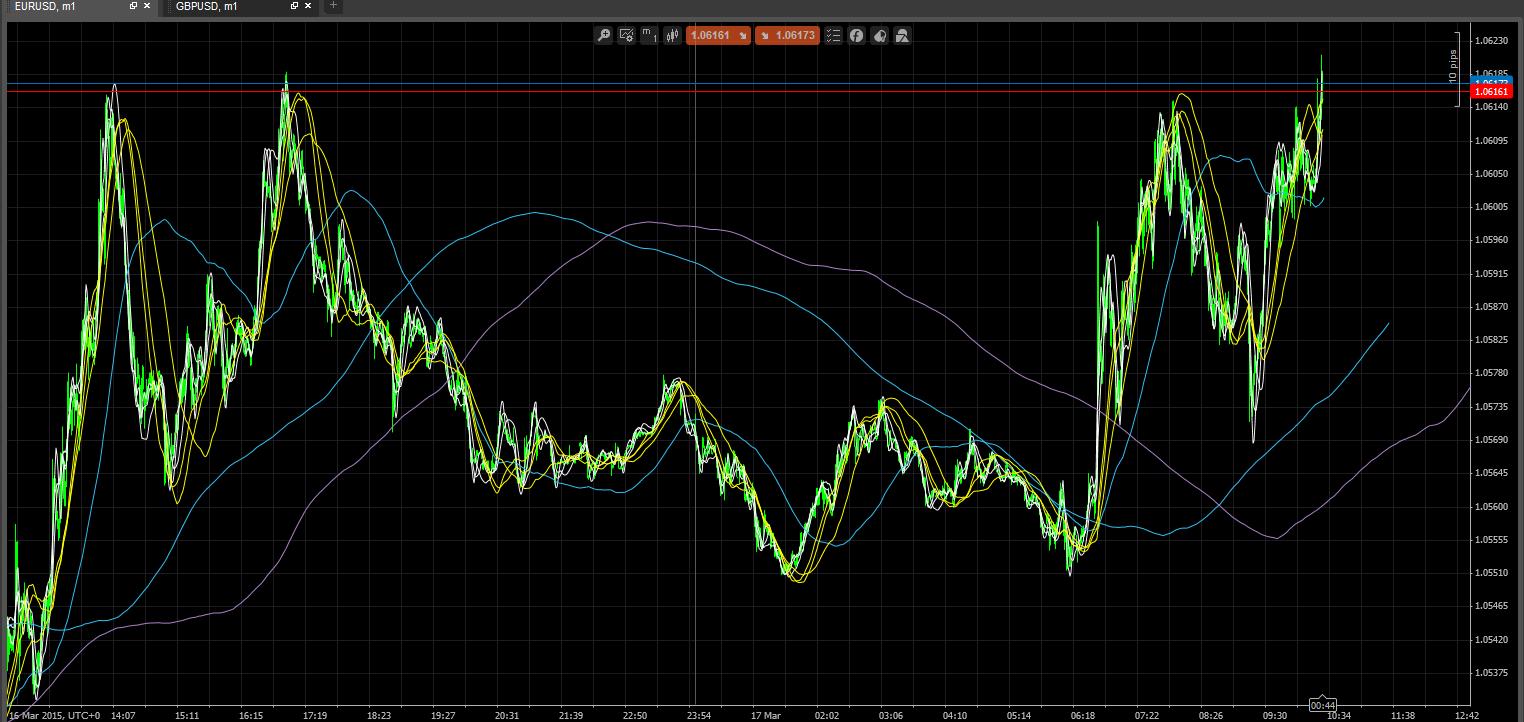This screenshot has width=1524, height=722.
Task: Open the m1 timeframe selector
Action: [x=649, y=35]
